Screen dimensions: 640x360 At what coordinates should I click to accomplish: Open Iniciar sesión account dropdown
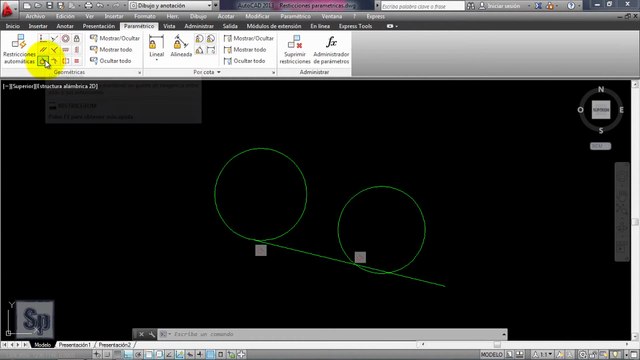coord(504,6)
